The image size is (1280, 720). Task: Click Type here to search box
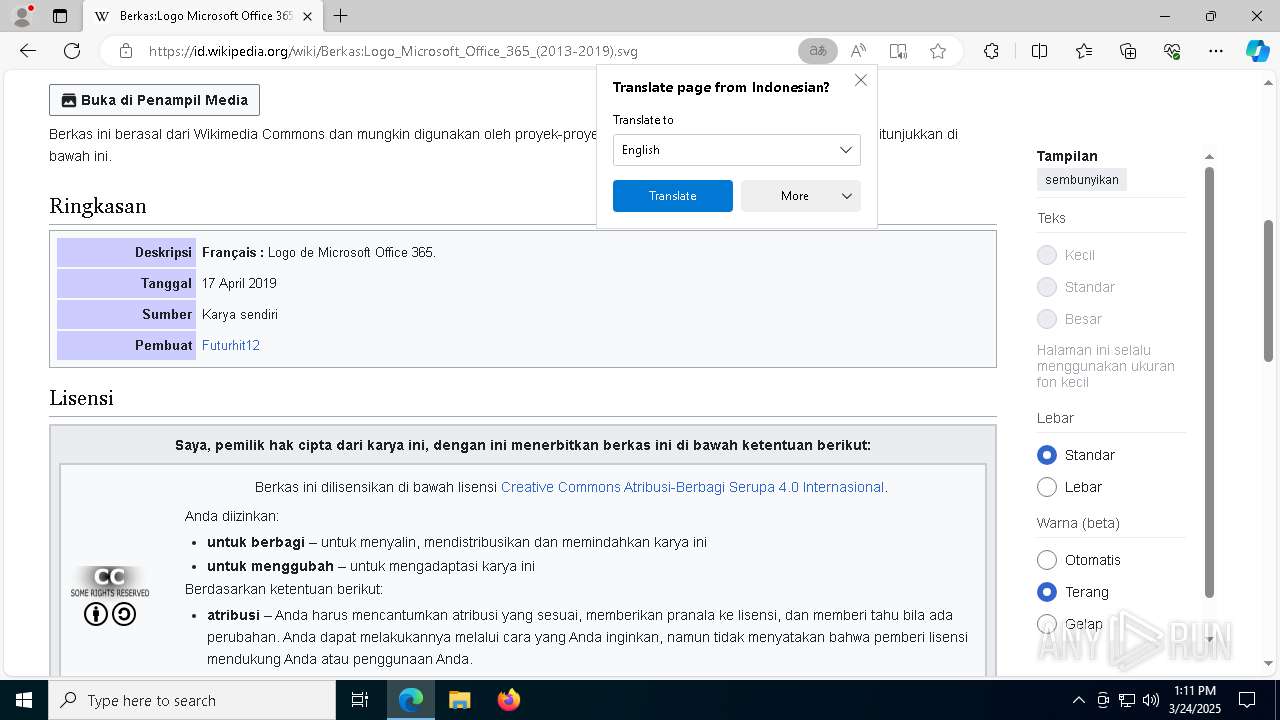tap(192, 700)
